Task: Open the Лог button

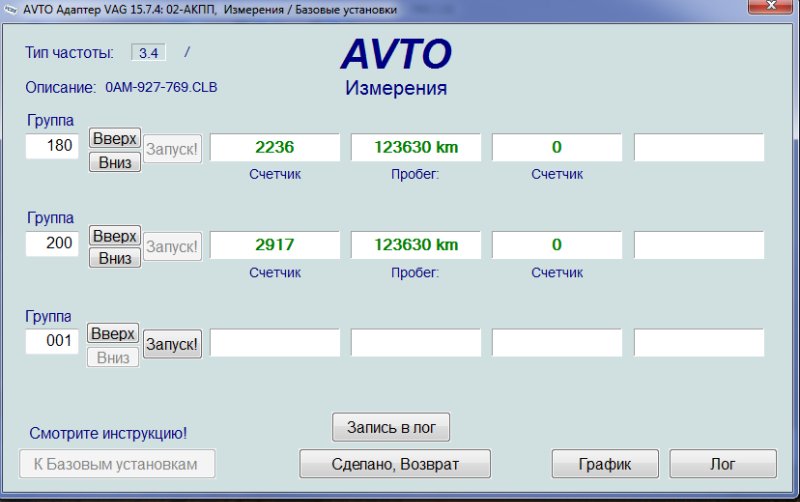Action: [723, 464]
